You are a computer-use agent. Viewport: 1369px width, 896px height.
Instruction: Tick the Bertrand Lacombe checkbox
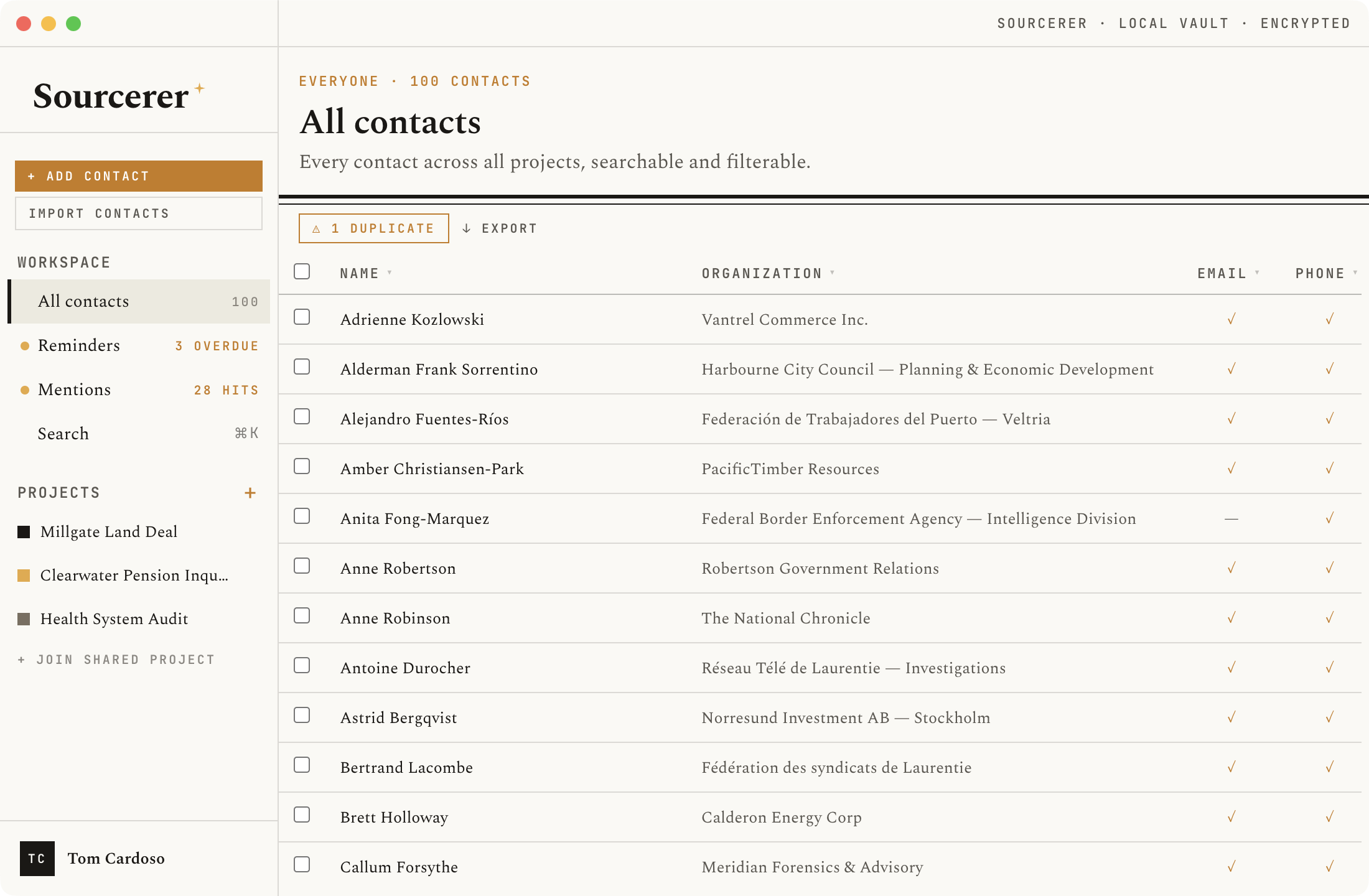click(x=302, y=765)
